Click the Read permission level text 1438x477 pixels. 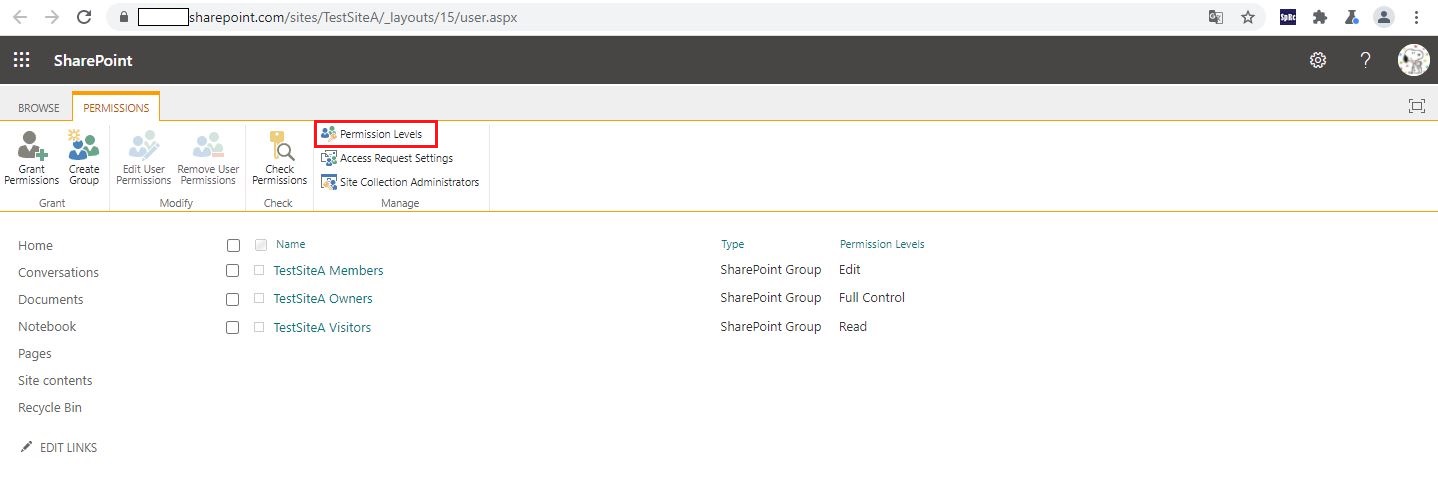tap(853, 327)
